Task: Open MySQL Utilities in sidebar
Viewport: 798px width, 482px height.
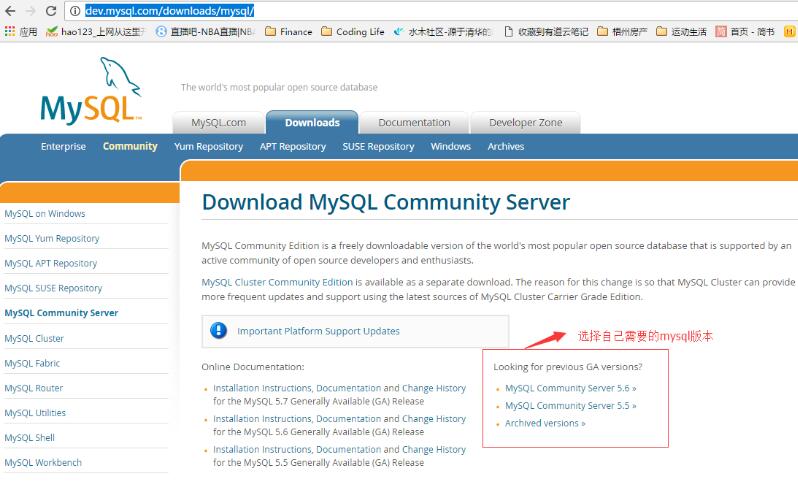Action: (x=35, y=413)
